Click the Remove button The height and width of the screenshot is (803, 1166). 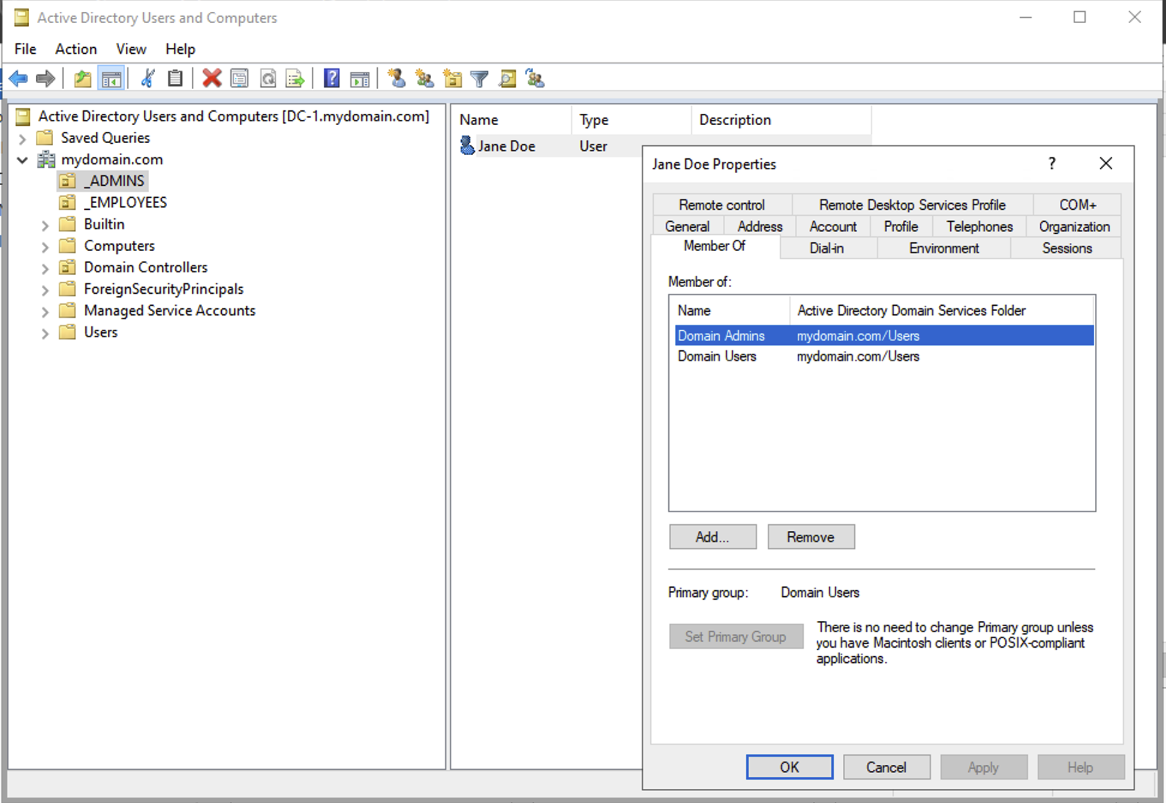click(x=811, y=537)
